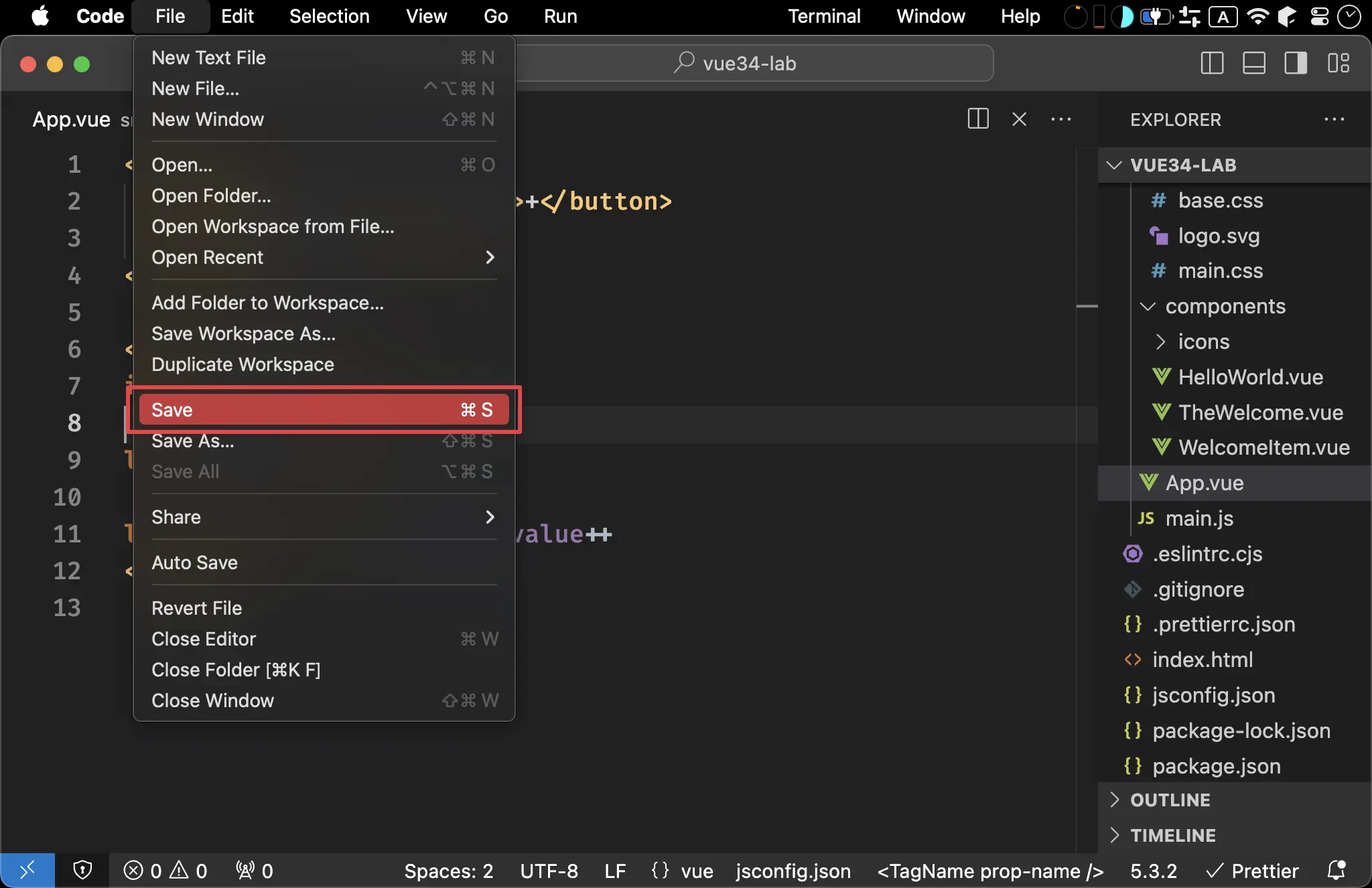Close the App.vue editor with the X icon
The image size is (1372, 888).
point(1019,119)
